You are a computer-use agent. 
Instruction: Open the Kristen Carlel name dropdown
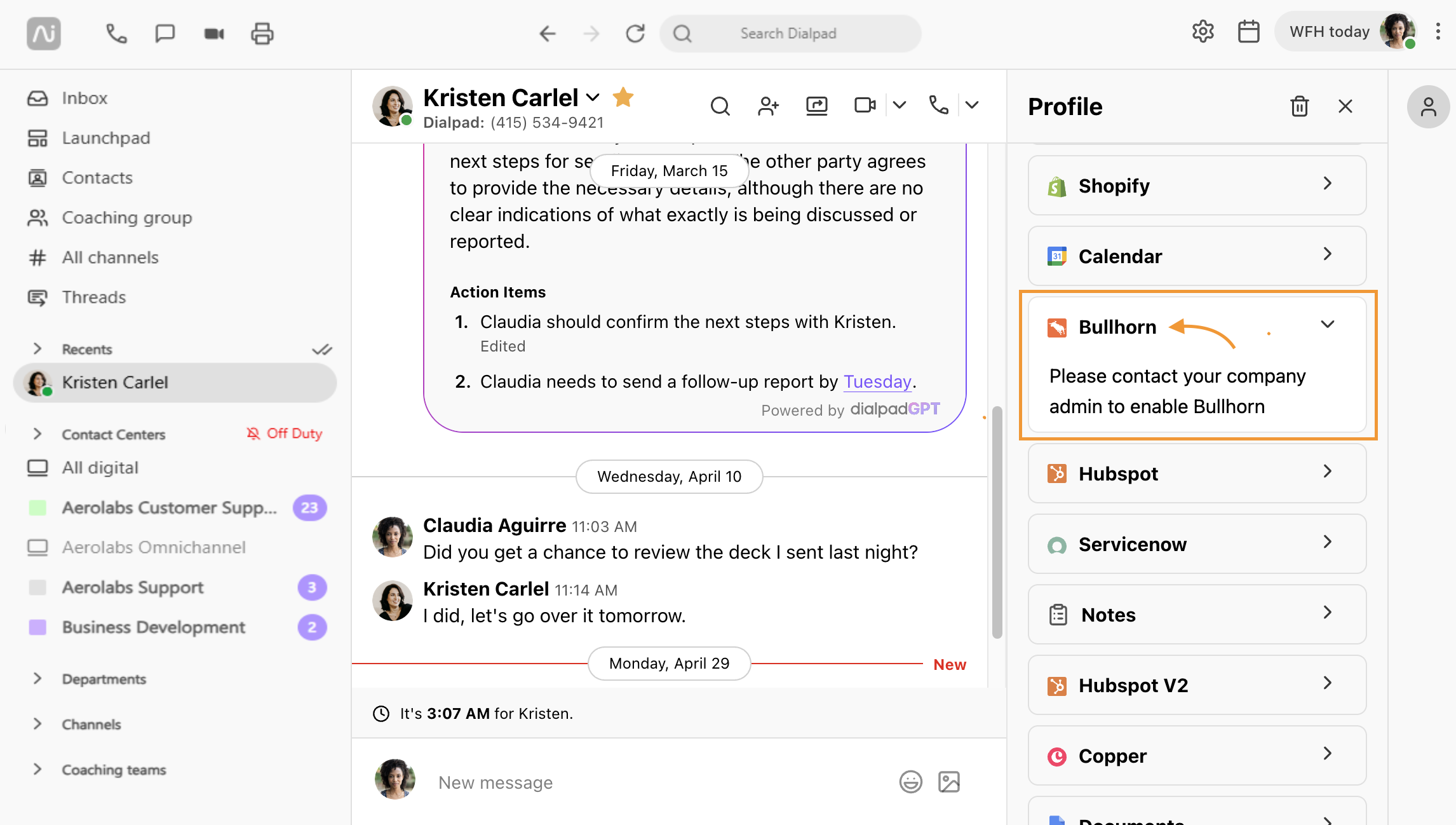[x=593, y=97]
